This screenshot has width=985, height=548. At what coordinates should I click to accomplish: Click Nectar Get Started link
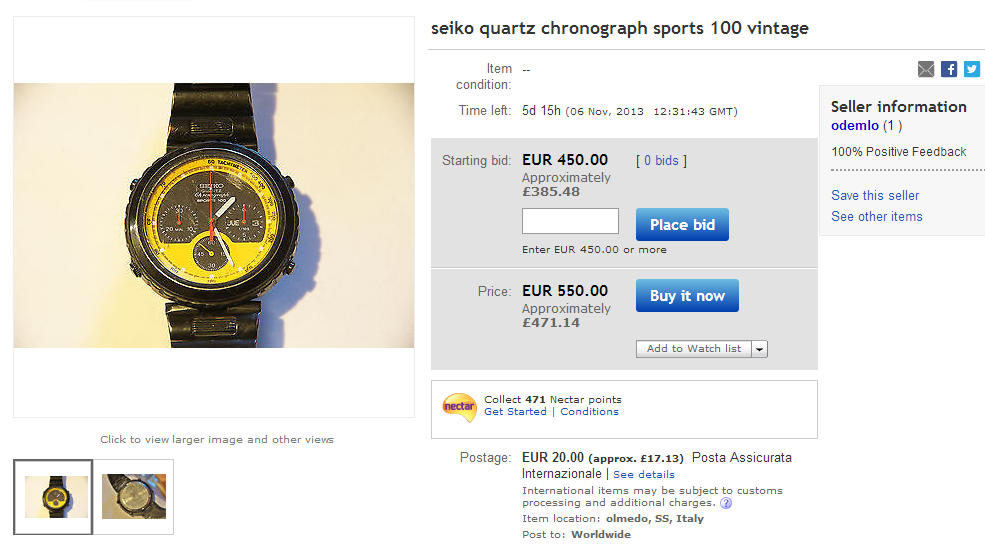[515, 412]
